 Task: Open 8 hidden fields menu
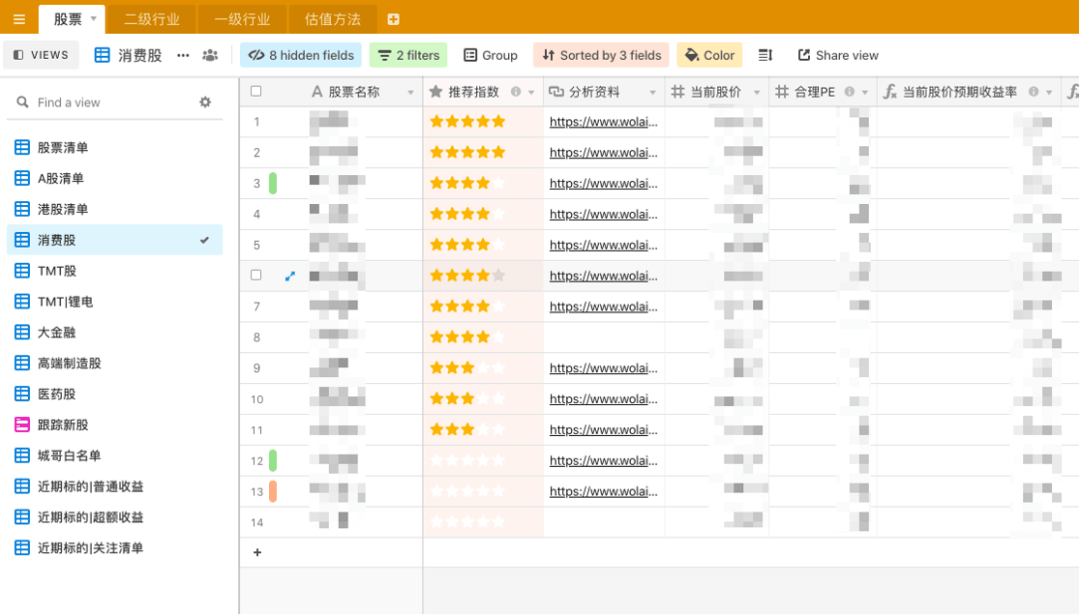point(301,55)
